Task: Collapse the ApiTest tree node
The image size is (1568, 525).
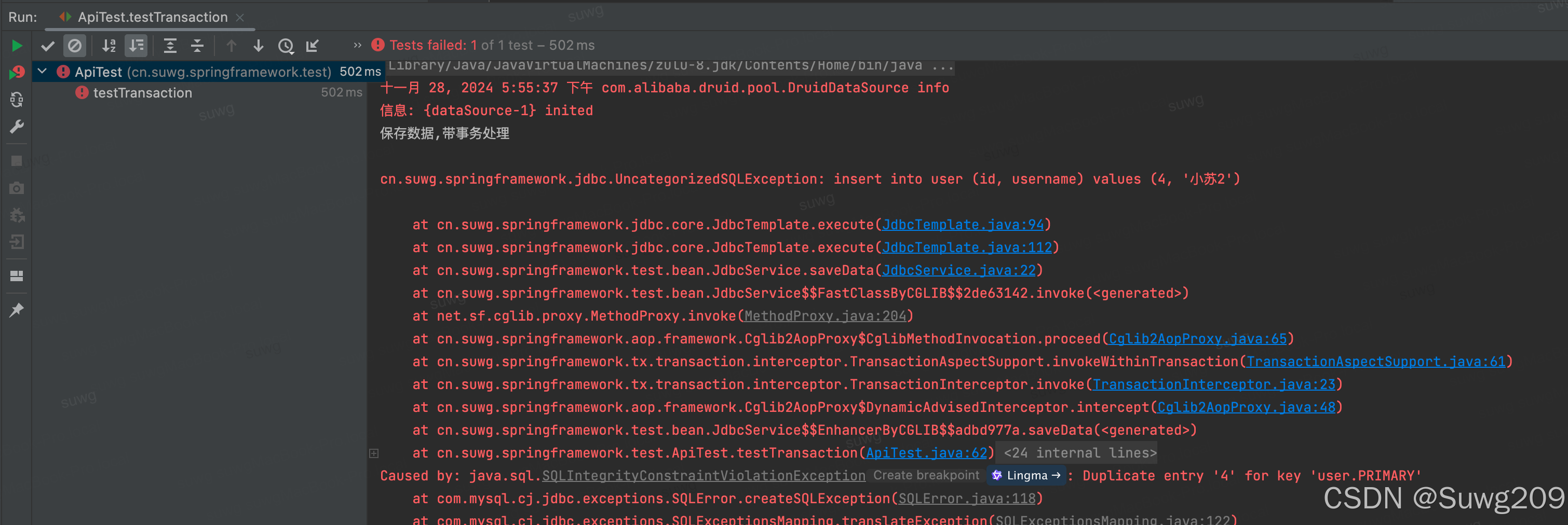Action: pyautogui.click(x=42, y=71)
